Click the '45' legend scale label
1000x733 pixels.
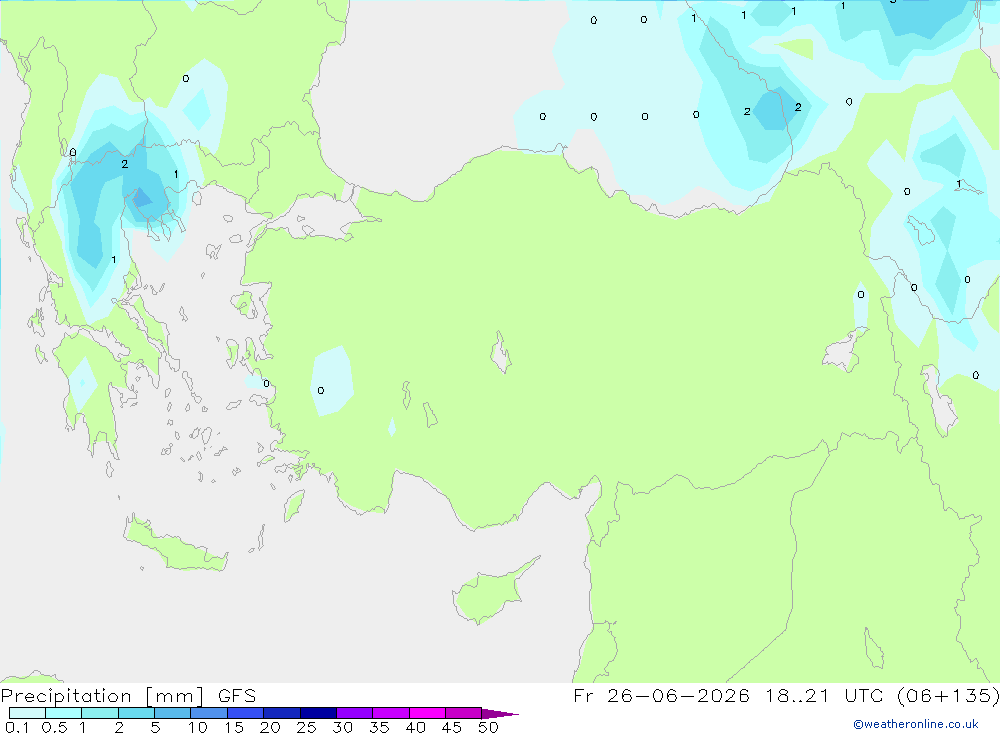[x=452, y=727]
